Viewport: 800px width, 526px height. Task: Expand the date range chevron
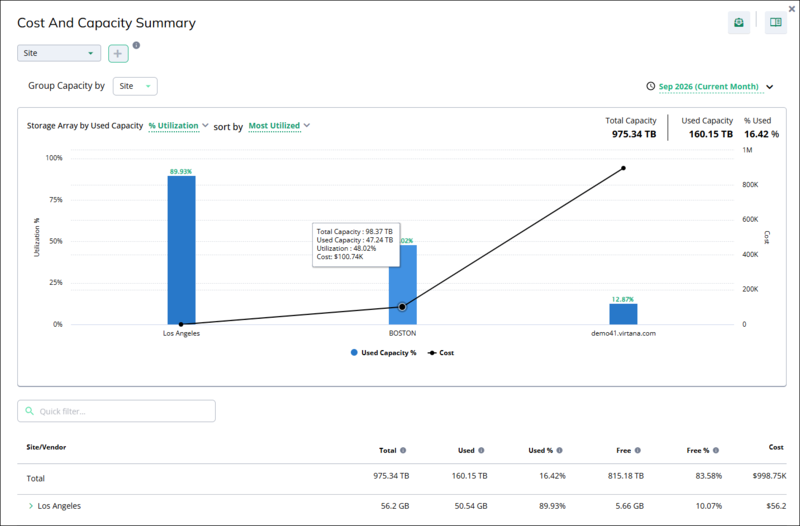[x=769, y=87]
